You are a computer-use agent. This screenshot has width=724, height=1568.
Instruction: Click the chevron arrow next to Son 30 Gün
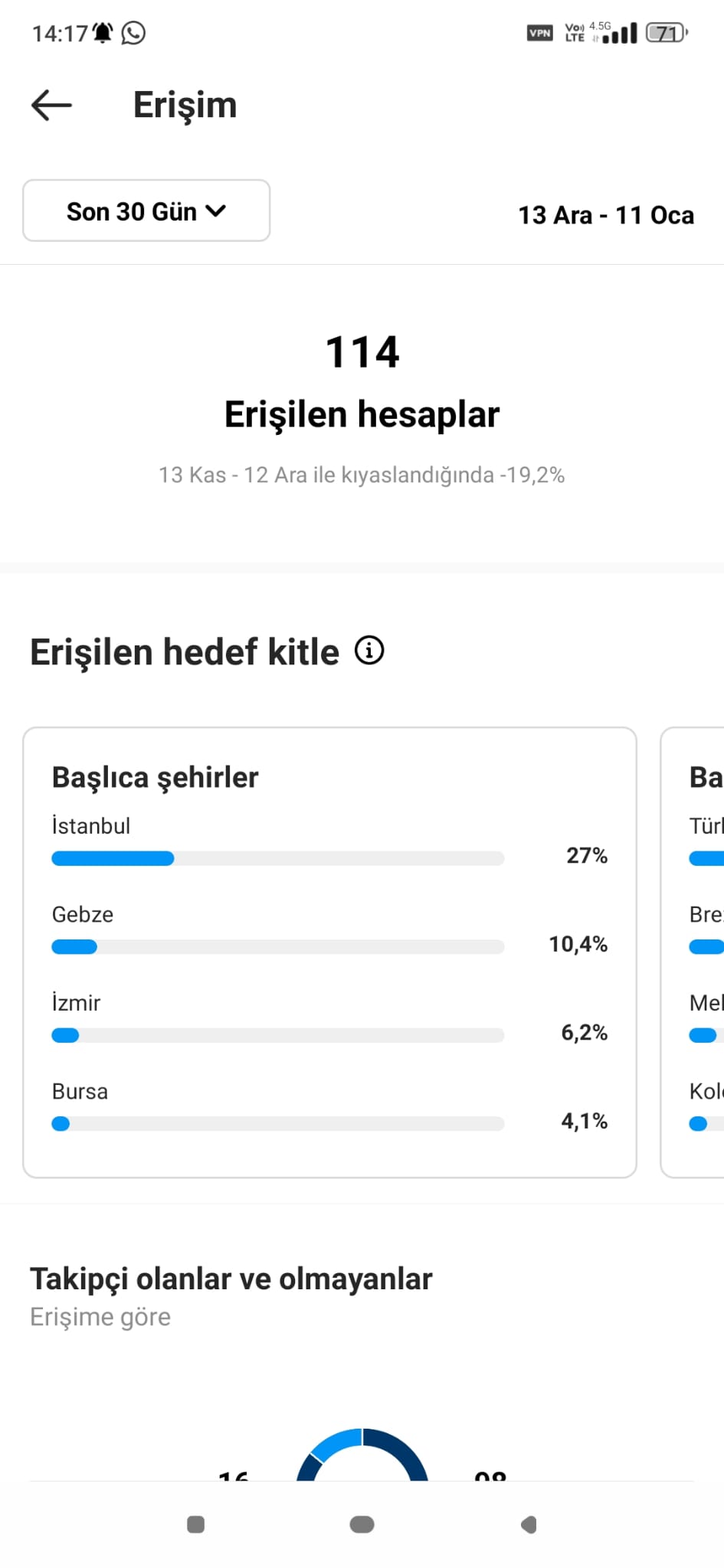[216, 211]
